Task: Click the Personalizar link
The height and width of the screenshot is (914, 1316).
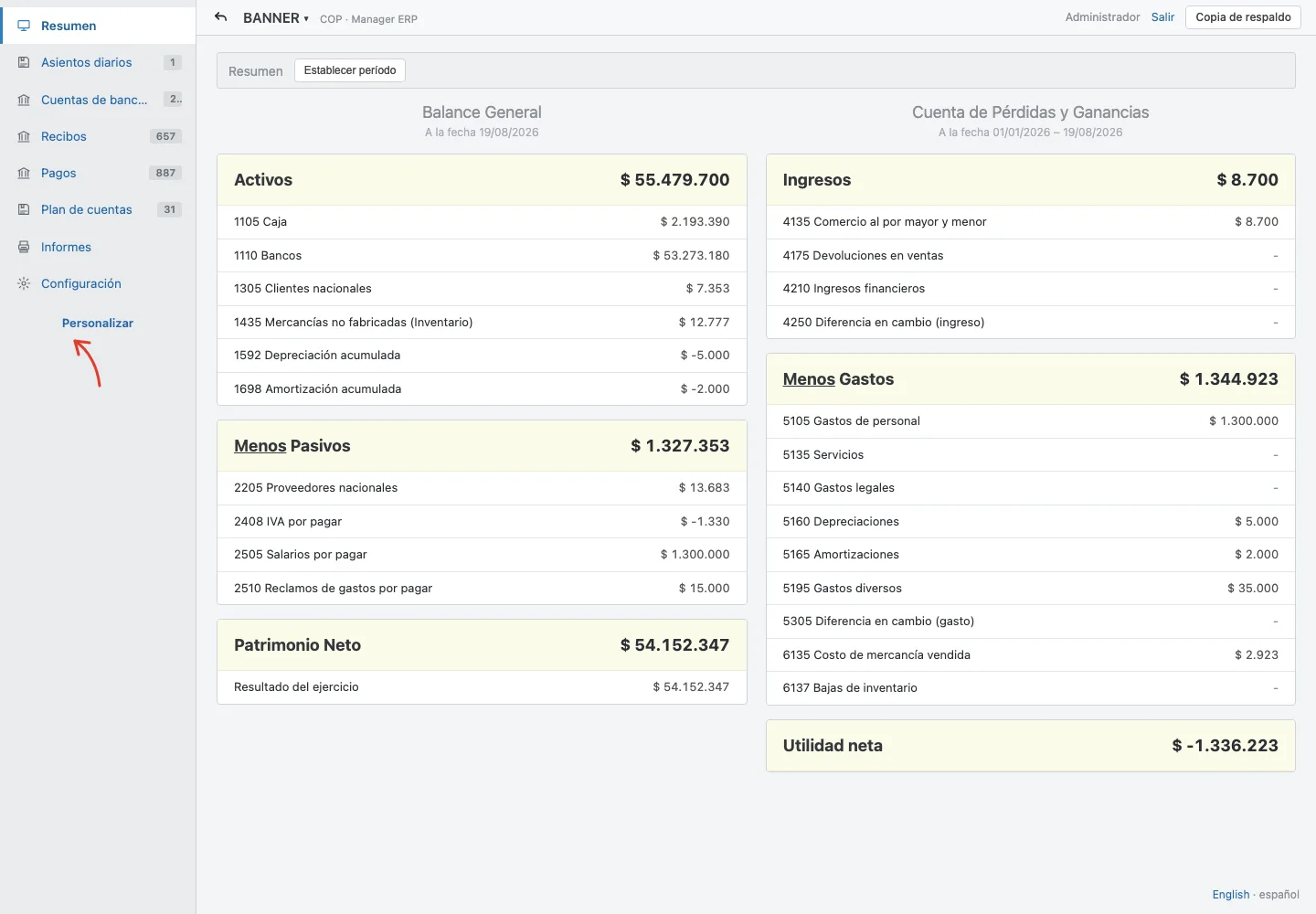Action: pos(98,323)
